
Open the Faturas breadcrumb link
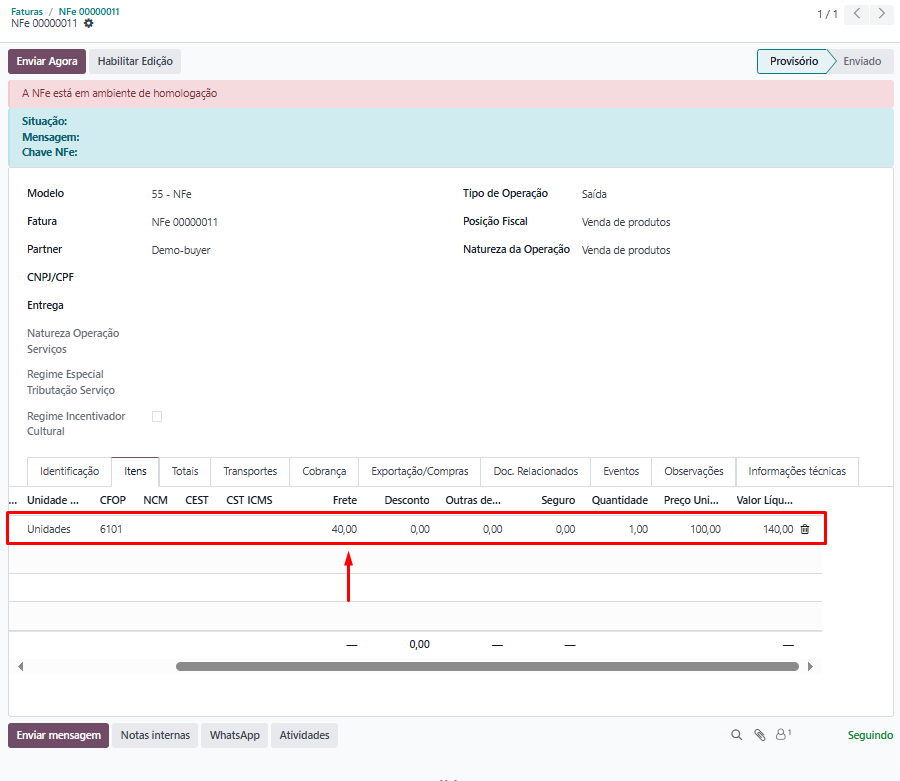coord(27,11)
